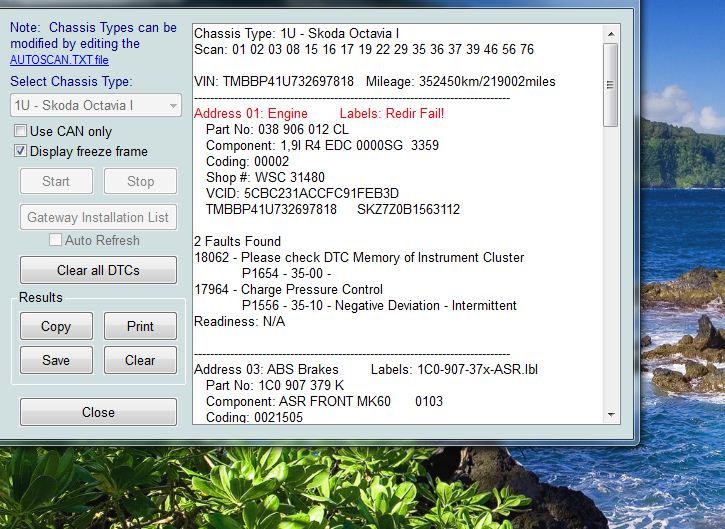
Task: Click fault 17964 Charge Pressure Control
Action: 288,289
